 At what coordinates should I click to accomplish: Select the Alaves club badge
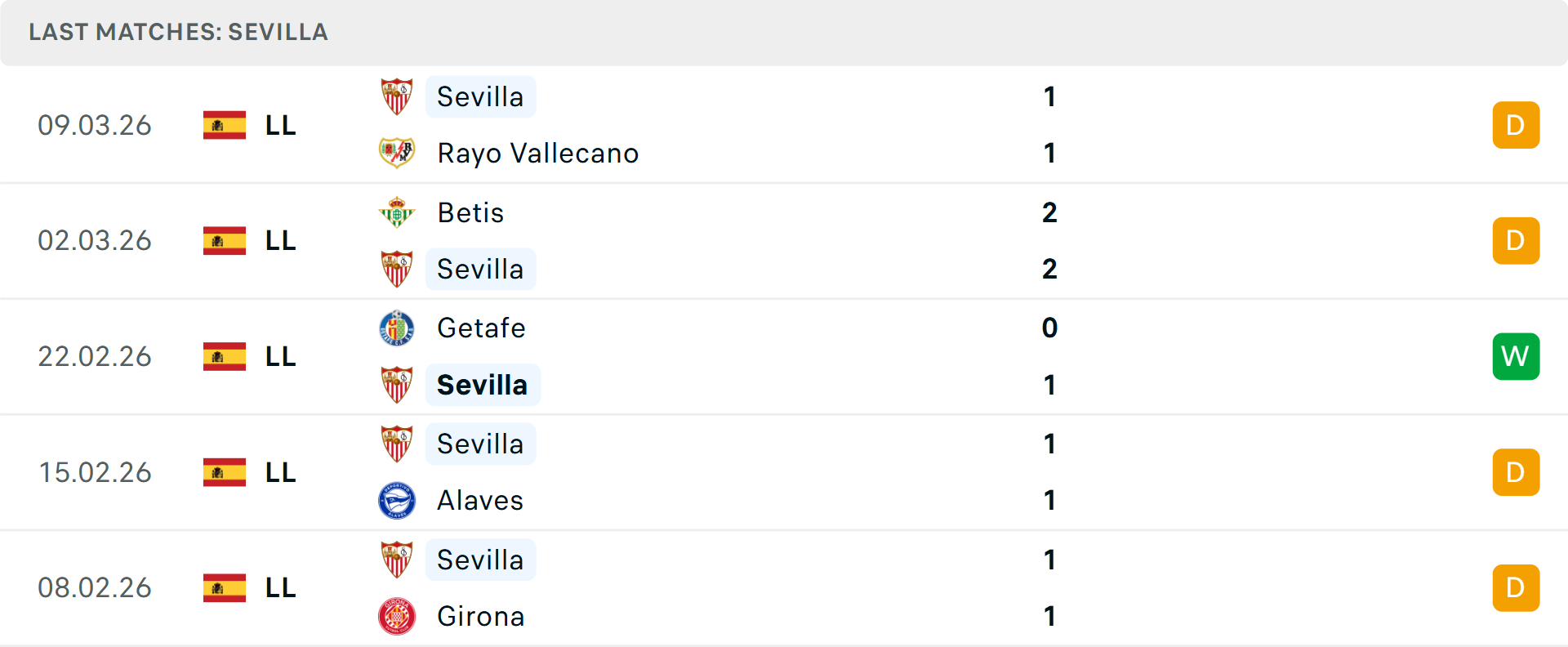tap(397, 500)
